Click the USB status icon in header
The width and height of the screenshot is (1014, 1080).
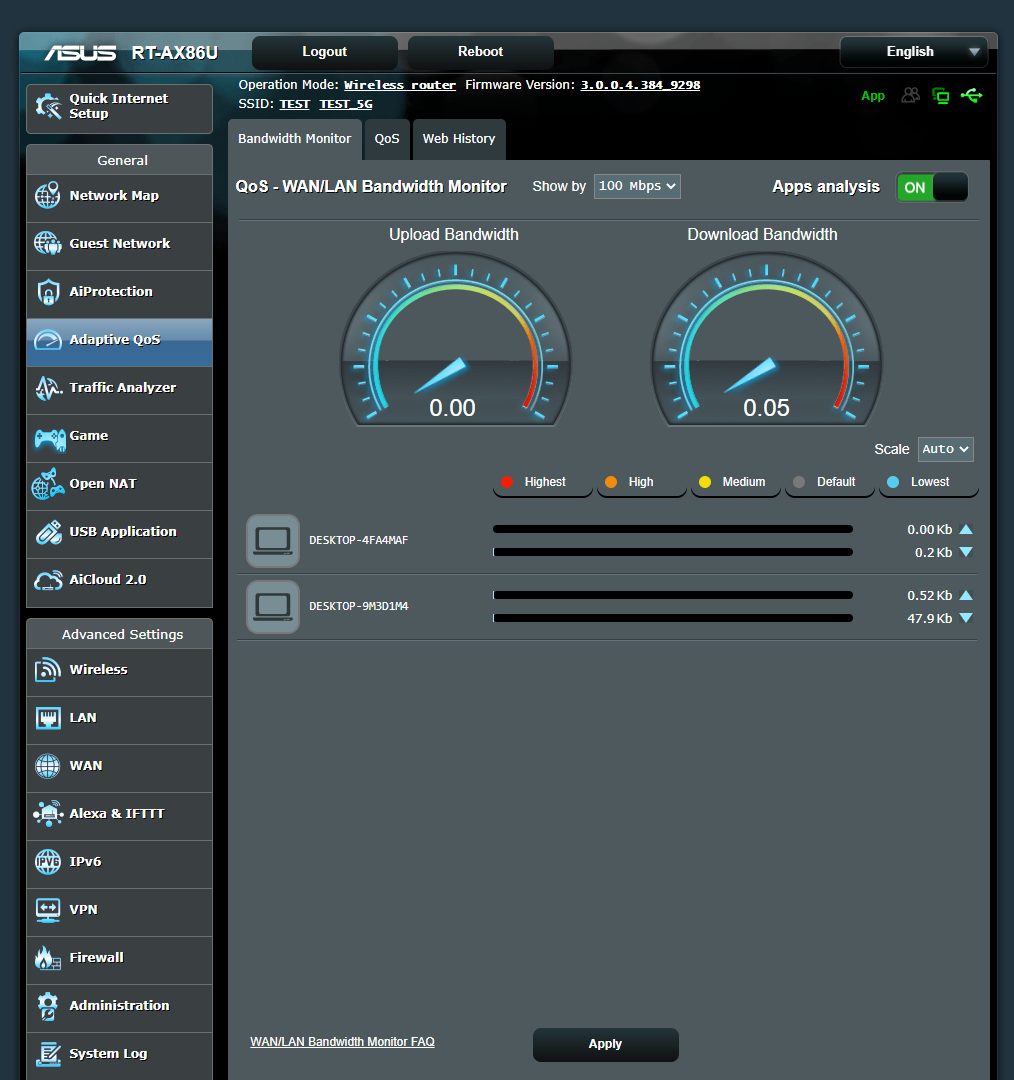pyautogui.click(x=972, y=95)
